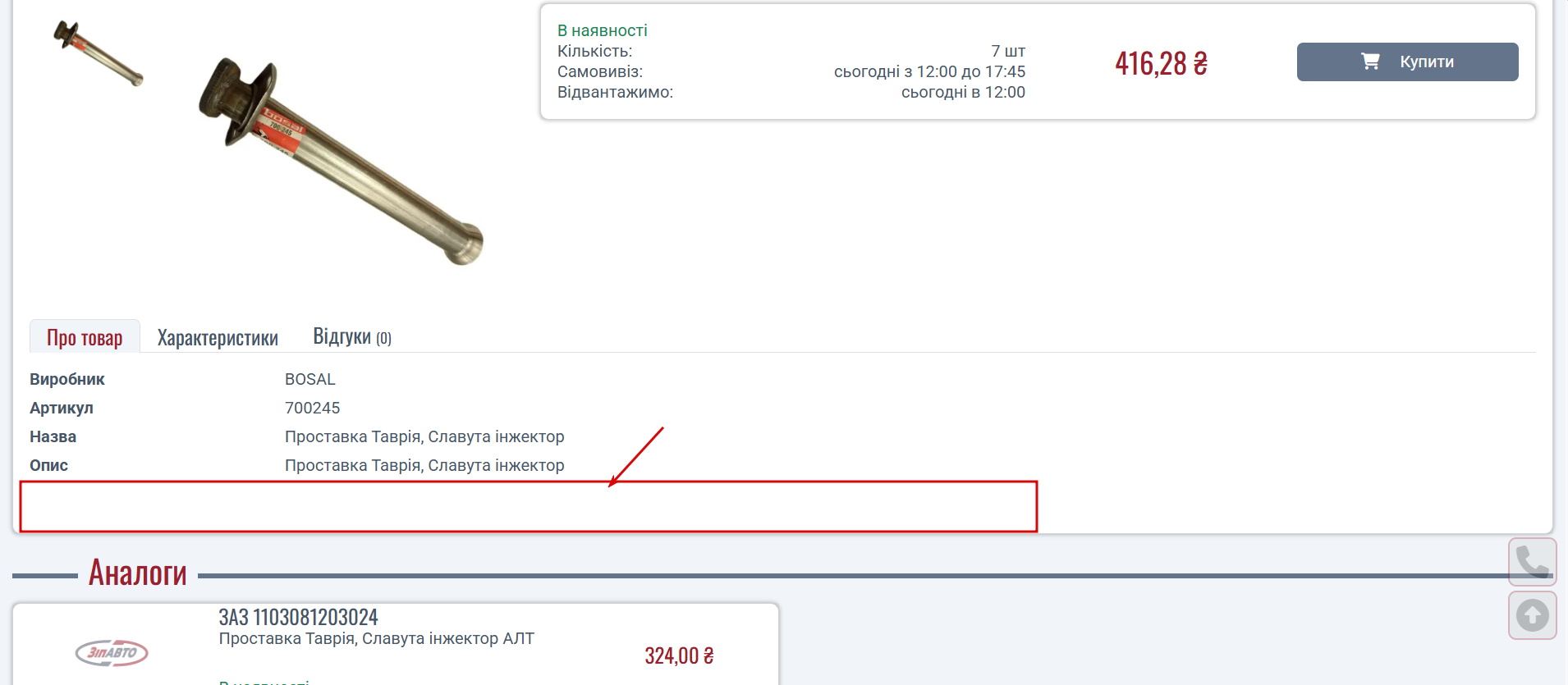Open the Характеристики tab
Screen dimensions: 1568x685
pos(218,337)
